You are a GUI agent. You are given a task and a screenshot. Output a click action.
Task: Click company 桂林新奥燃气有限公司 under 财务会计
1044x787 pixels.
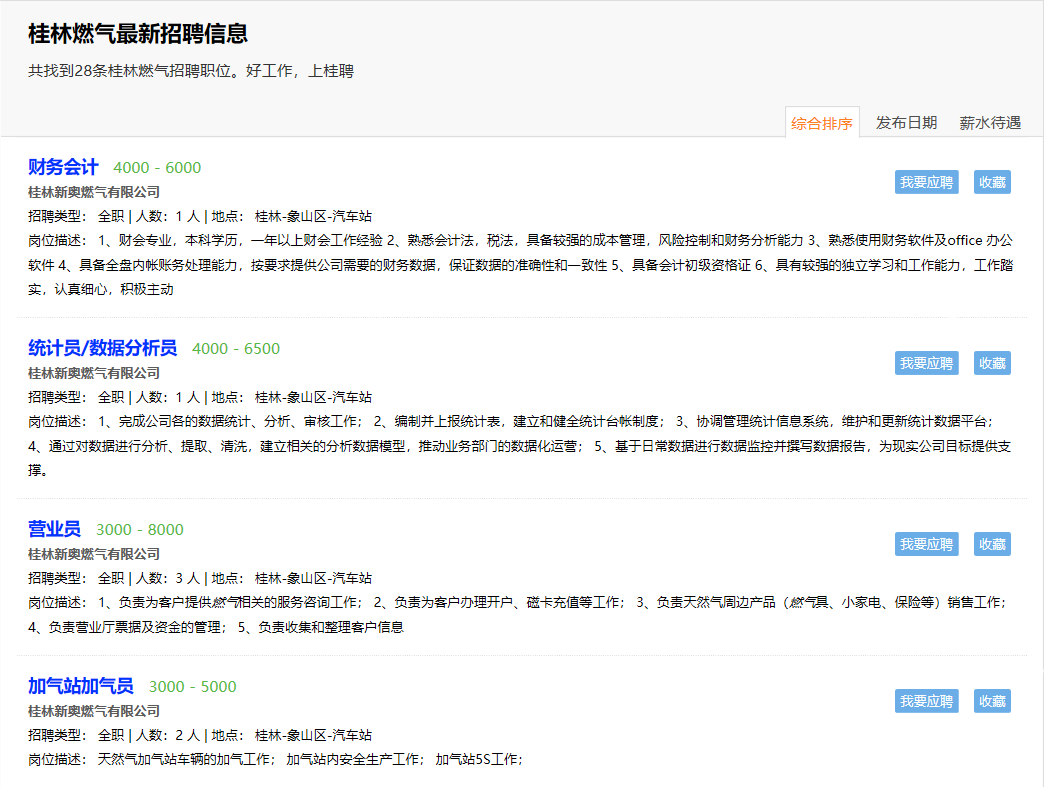point(94,192)
